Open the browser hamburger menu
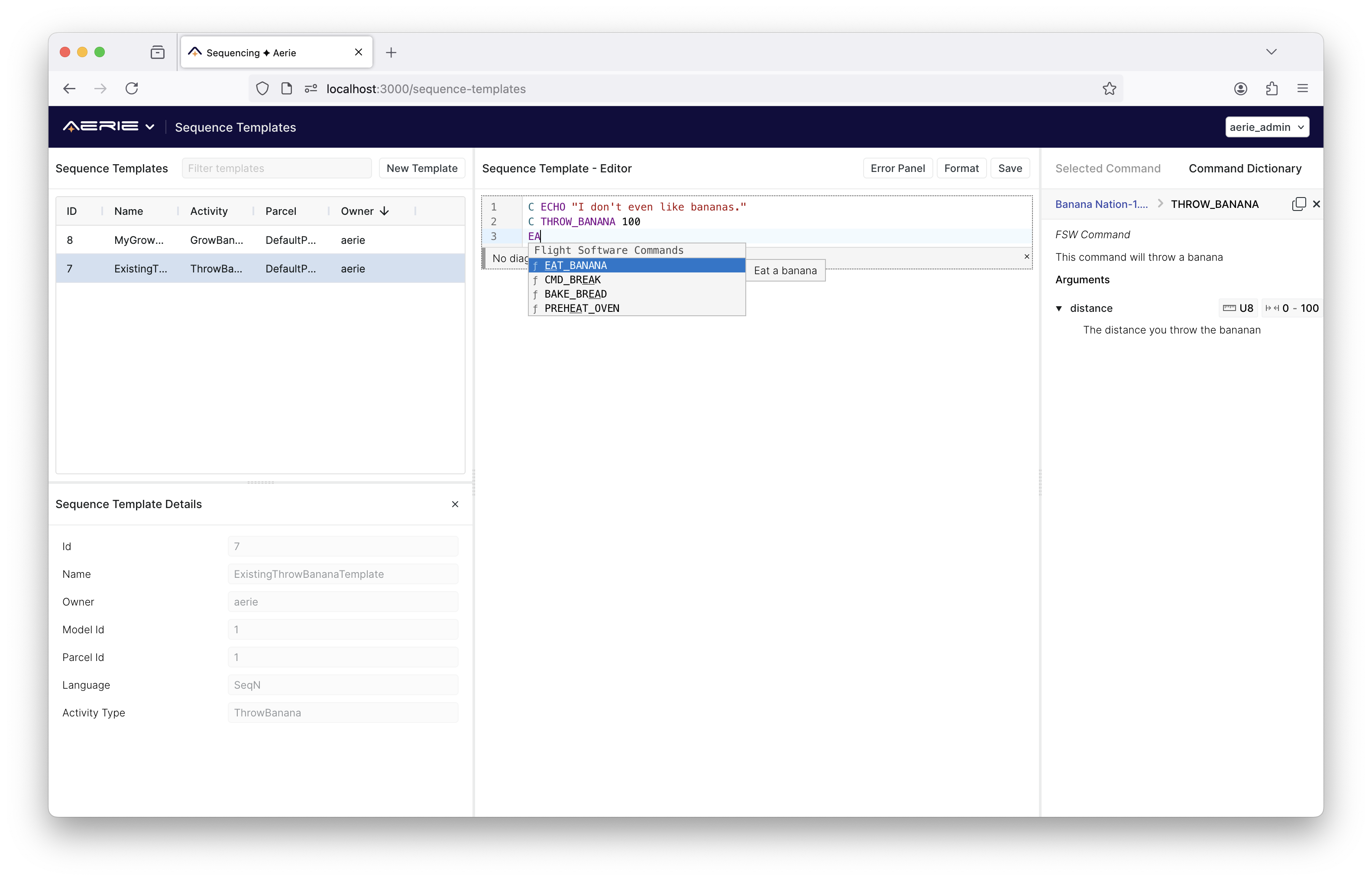Image resolution: width=1372 pixels, height=881 pixels. (1302, 88)
